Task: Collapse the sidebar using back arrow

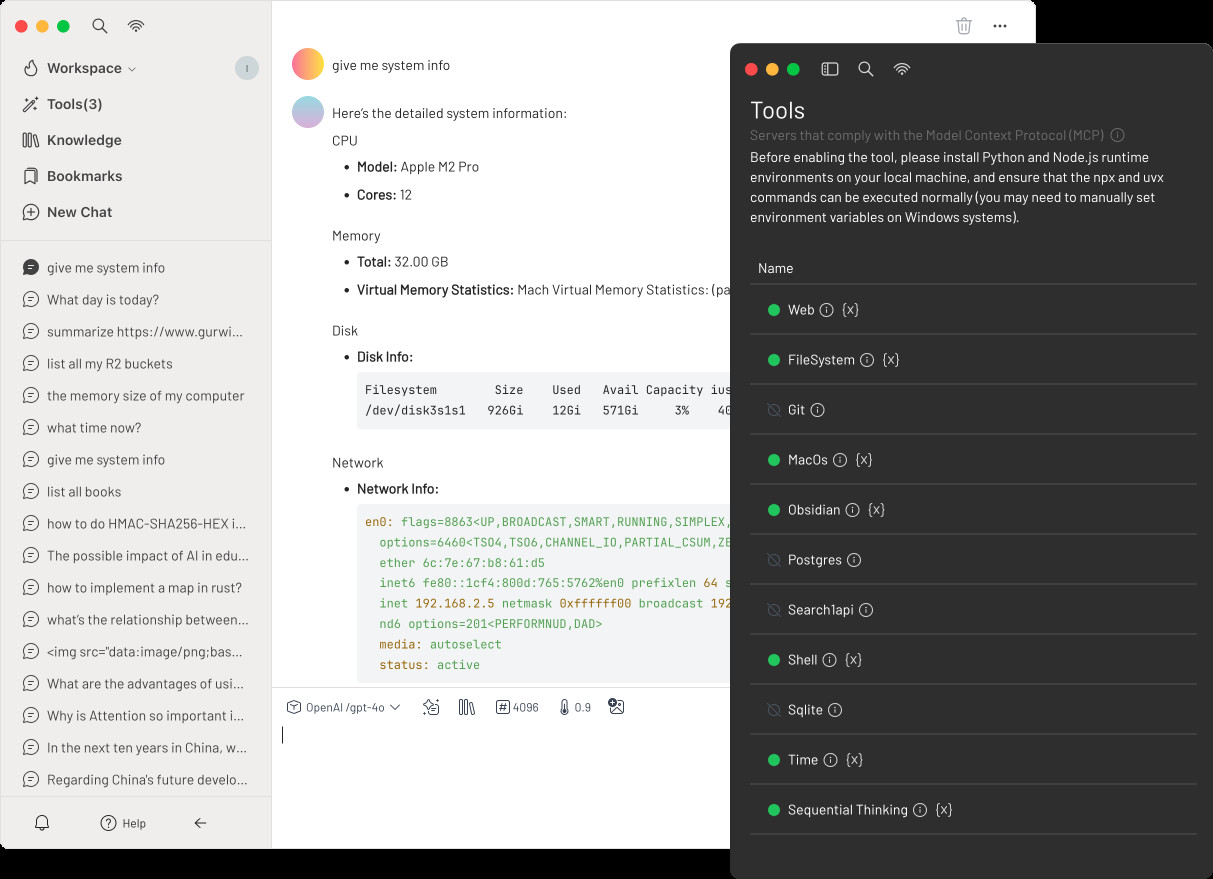Action: (x=200, y=823)
